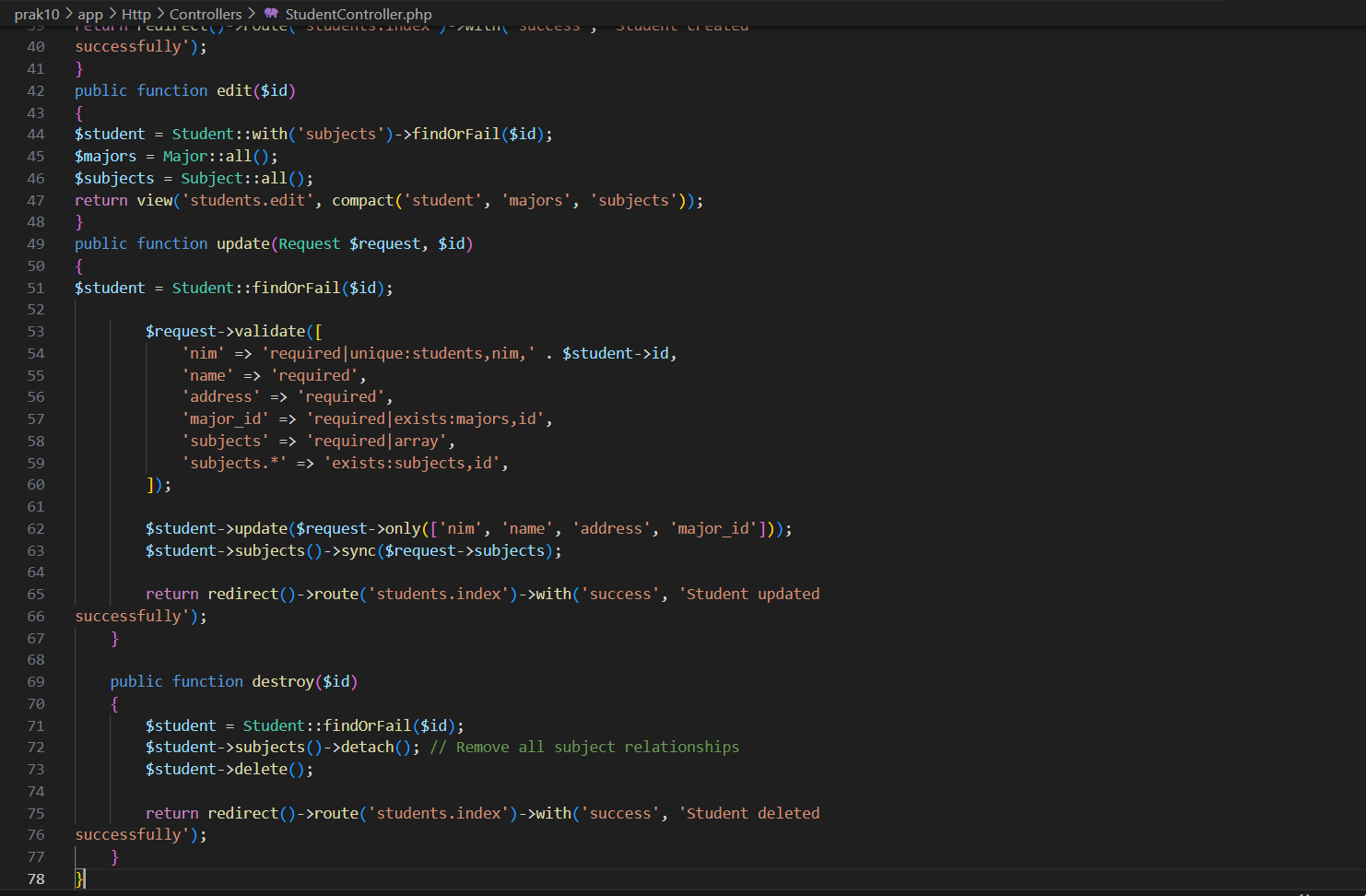The width and height of the screenshot is (1366, 896).
Task: Click line number 42 in gutter
Action: 36,90
